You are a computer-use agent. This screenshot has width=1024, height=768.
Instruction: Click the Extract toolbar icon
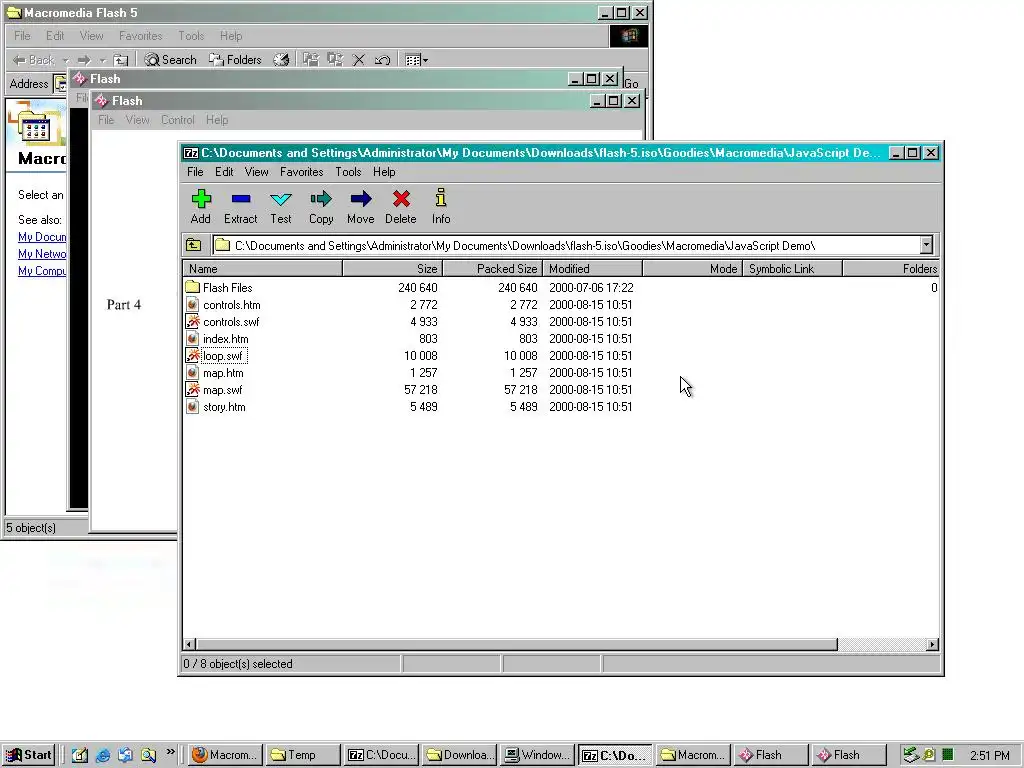[240, 206]
